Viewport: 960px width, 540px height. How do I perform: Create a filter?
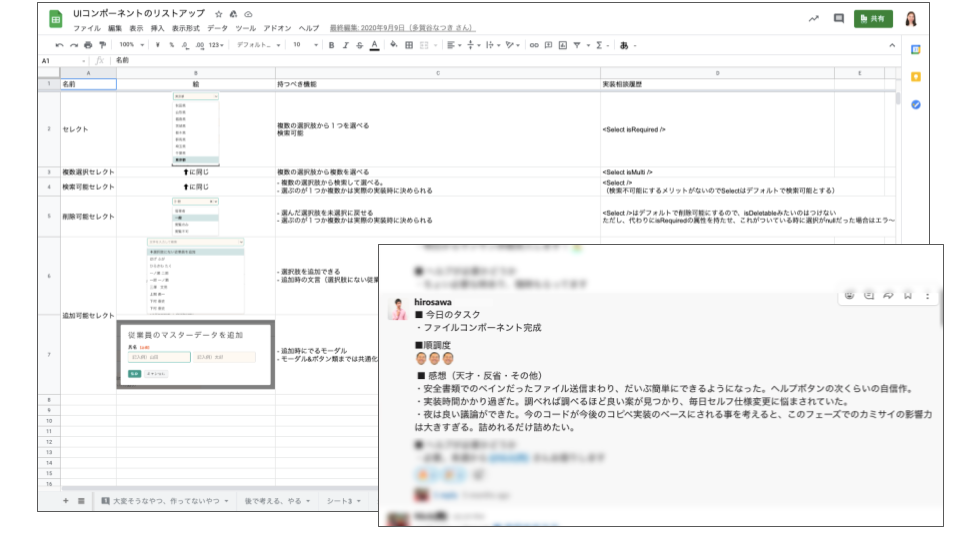click(577, 45)
